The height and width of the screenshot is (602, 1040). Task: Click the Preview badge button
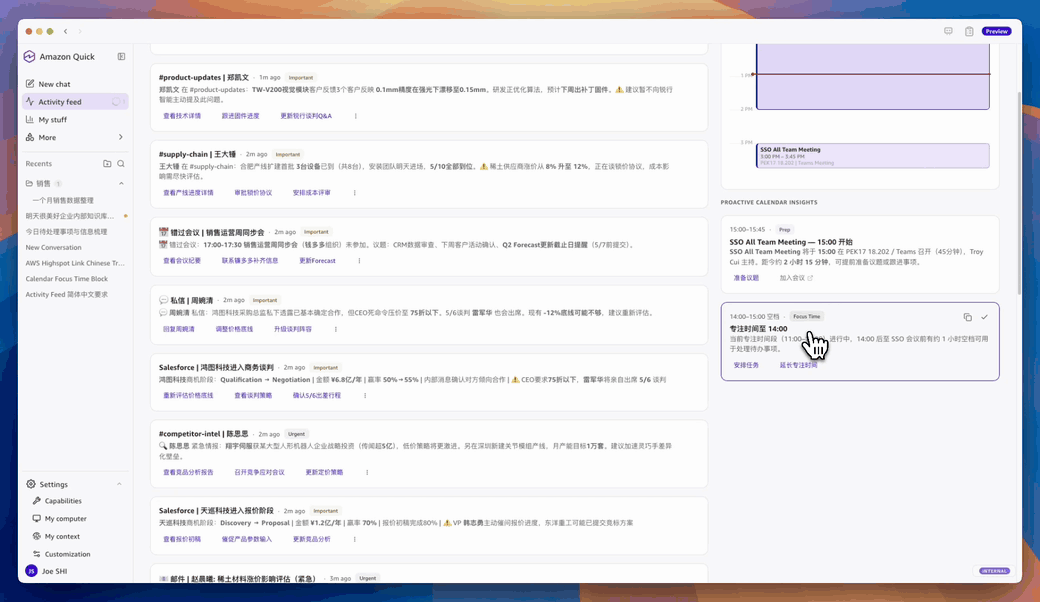(x=996, y=31)
